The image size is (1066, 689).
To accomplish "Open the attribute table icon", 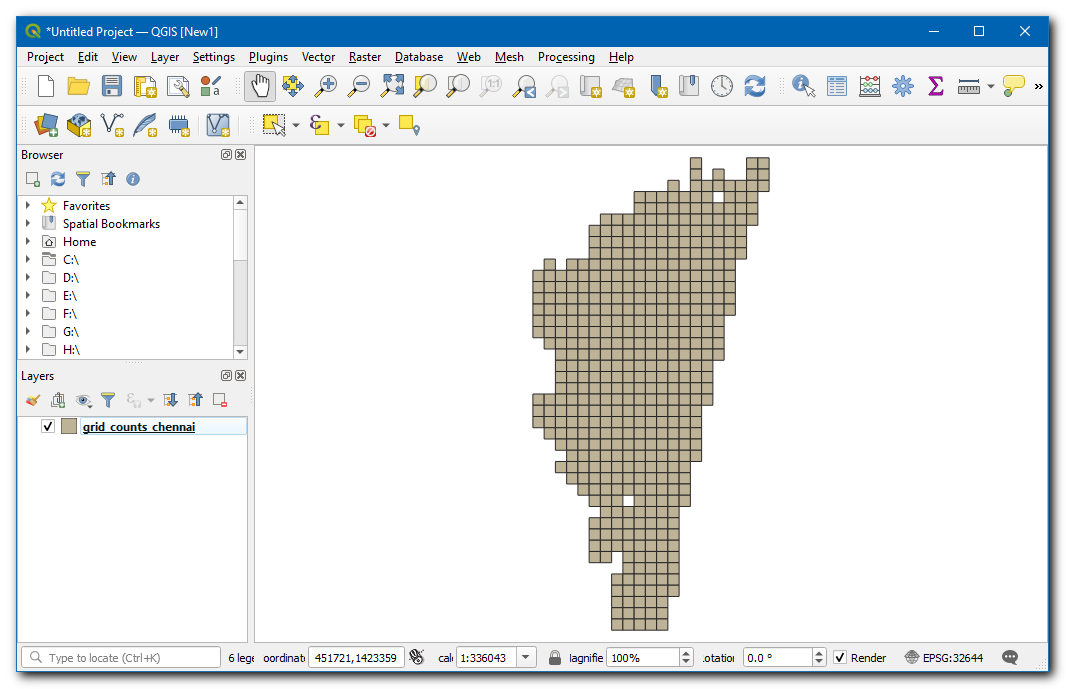I will click(x=837, y=86).
